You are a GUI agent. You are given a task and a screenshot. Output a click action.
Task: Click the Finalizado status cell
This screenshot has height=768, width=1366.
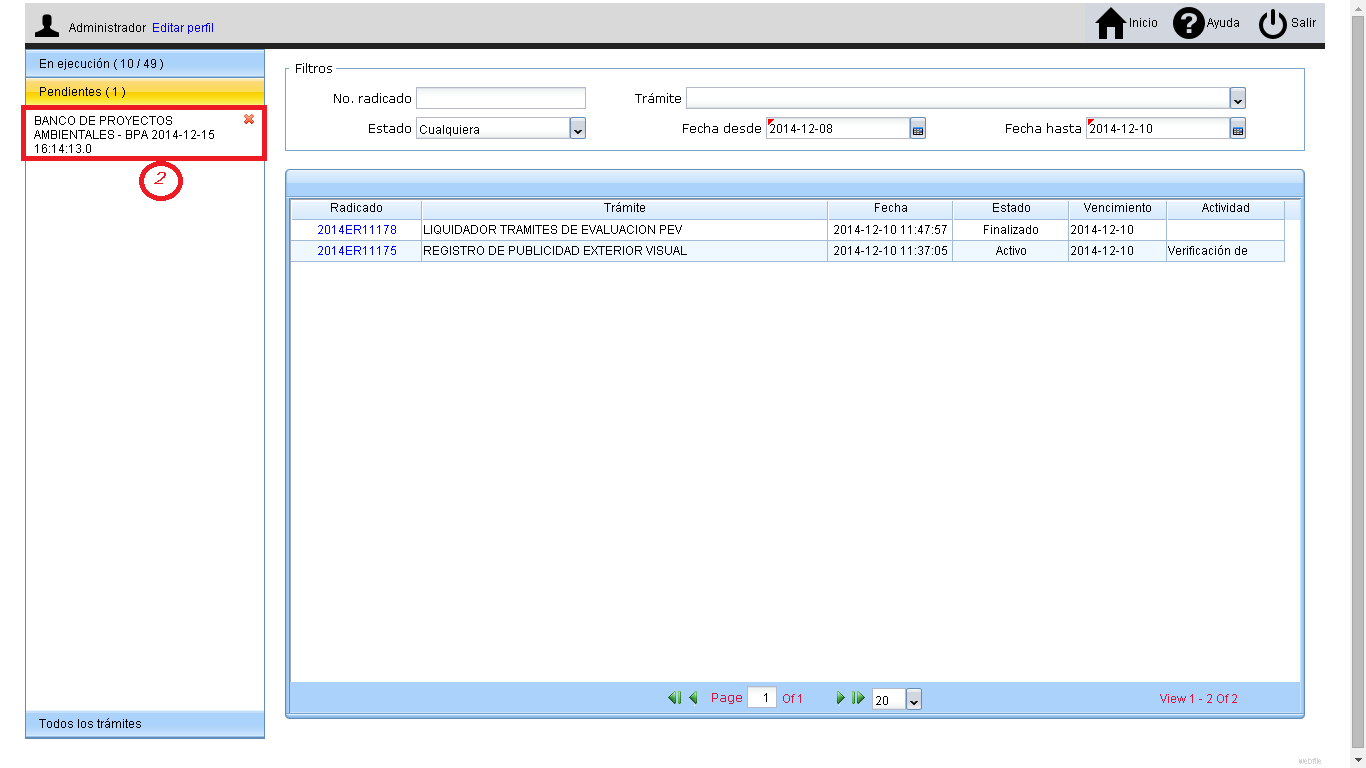1011,230
